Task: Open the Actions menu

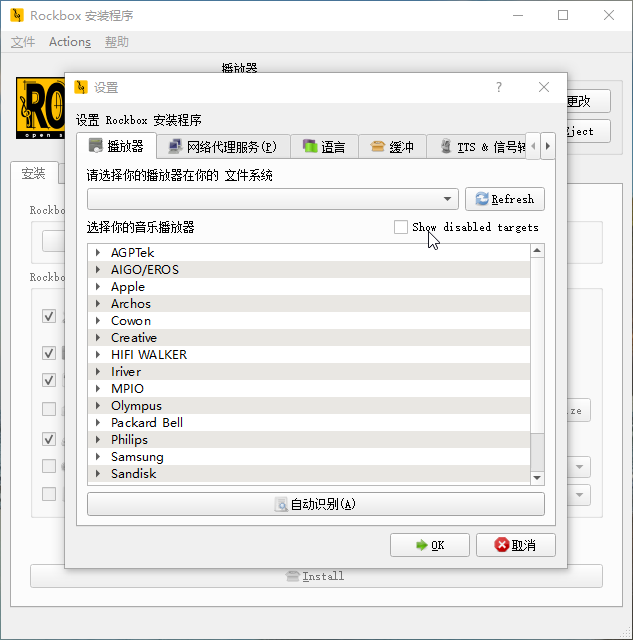Action: click(70, 42)
